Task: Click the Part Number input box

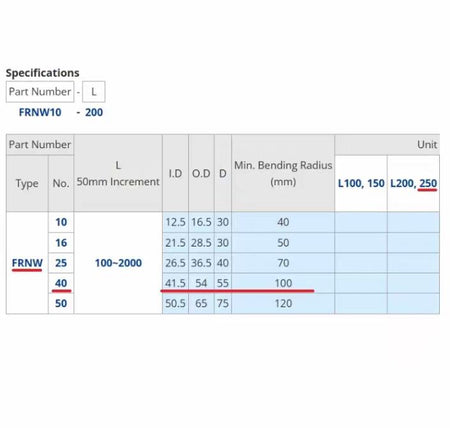Action: [40, 92]
